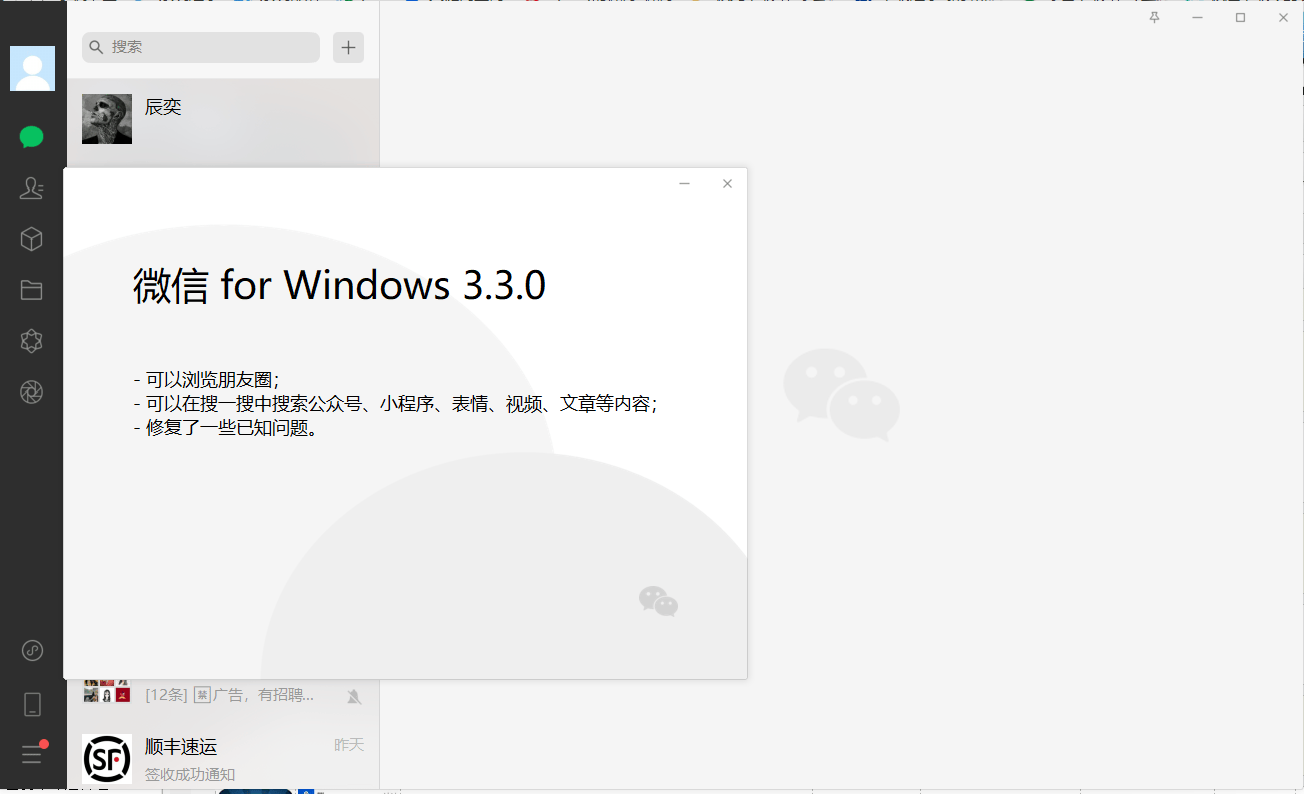Click your profile avatar atop the sidebar

[31, 68]
